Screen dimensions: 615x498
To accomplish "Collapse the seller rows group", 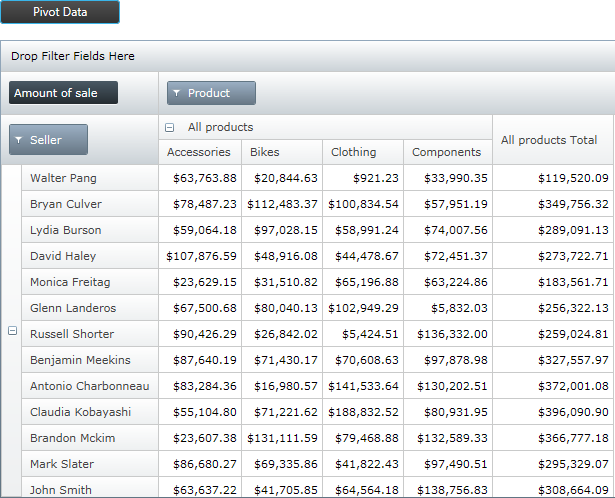I will tap(12, 331).
